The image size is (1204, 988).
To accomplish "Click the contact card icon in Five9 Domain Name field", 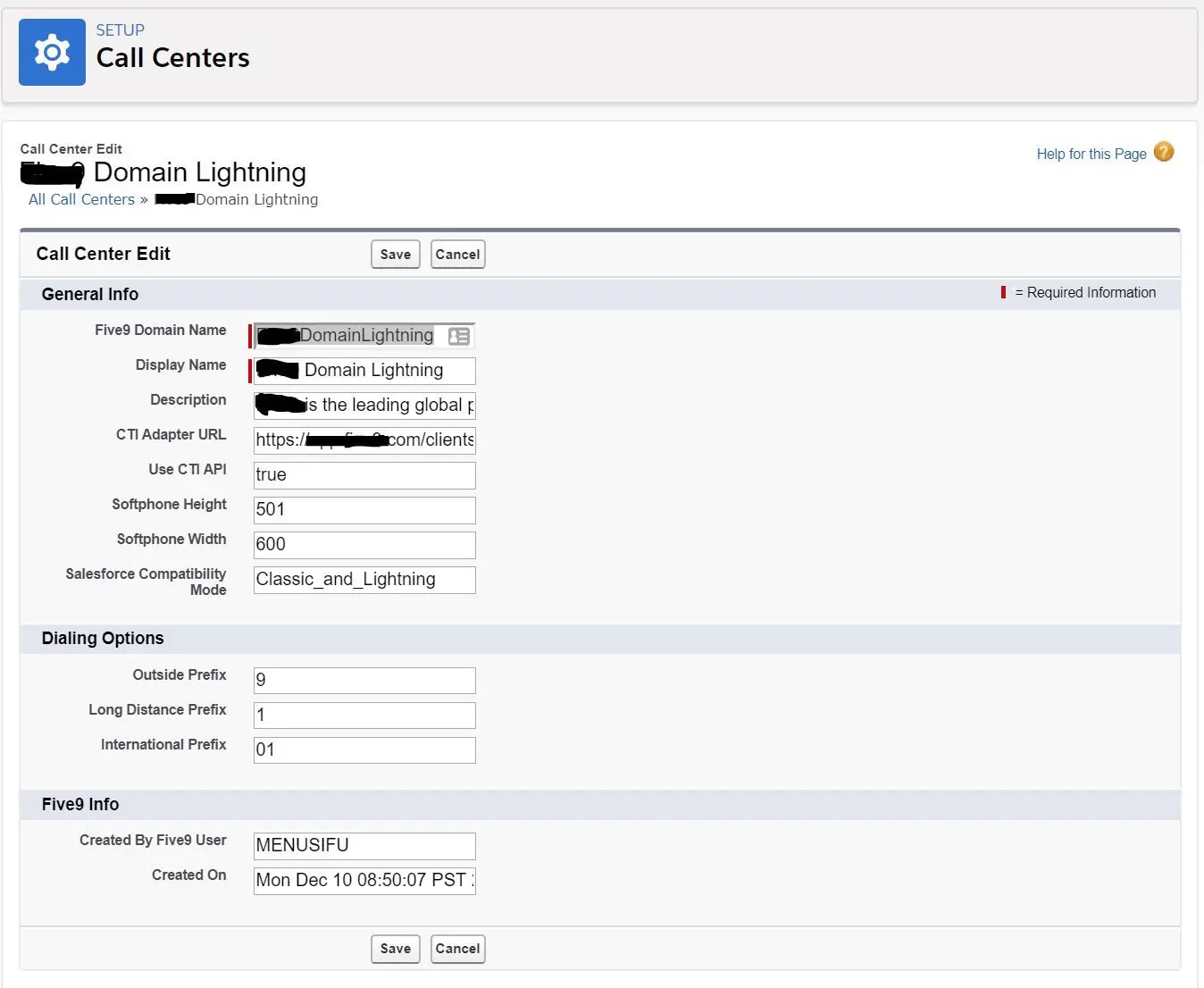I will (x=459, y=336).
